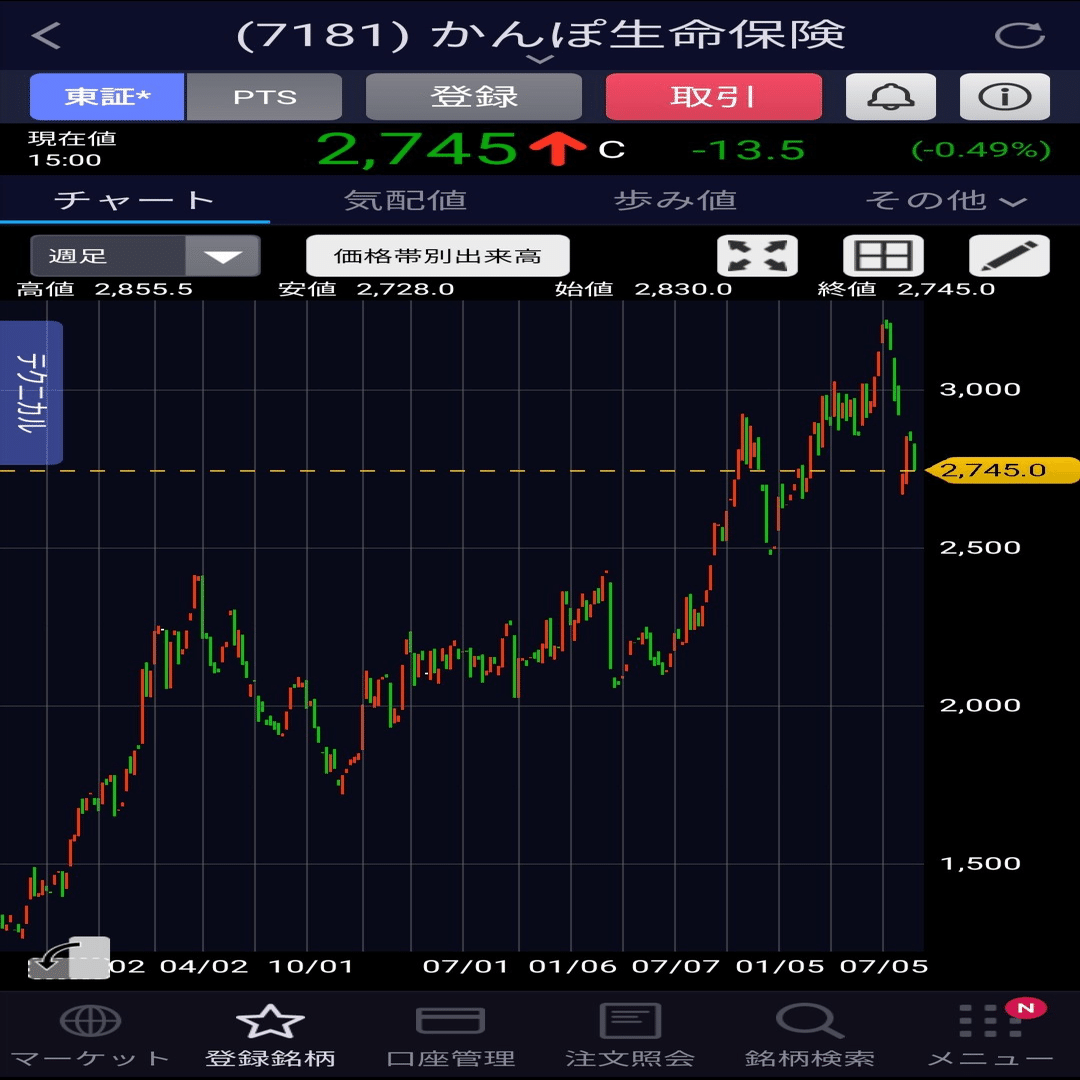Tap the 現在値 15:00 time label
The image size is (1080, 1080).
coord(72,149)
